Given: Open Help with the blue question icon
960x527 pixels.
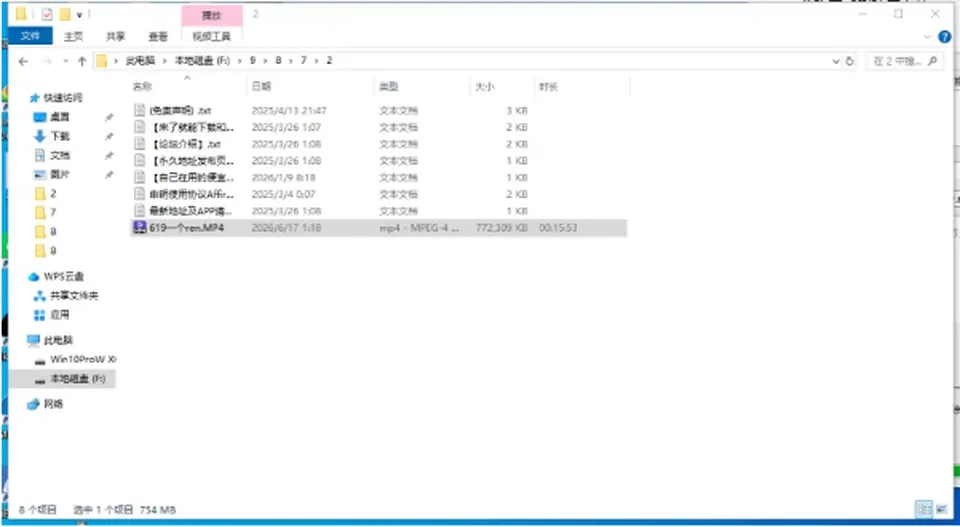Looking at the screenshot, I should pos(945,37).
